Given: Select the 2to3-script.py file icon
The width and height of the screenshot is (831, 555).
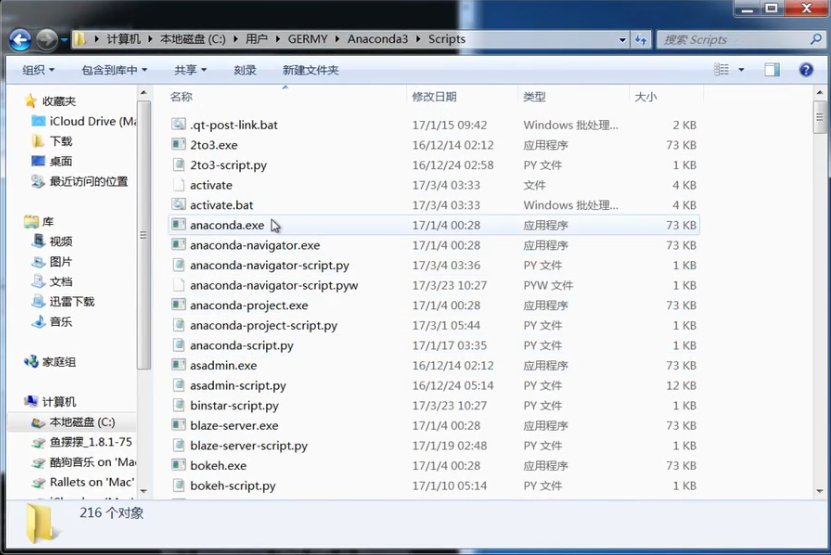Looking at the screenshot, I should [x=179, y=165].
